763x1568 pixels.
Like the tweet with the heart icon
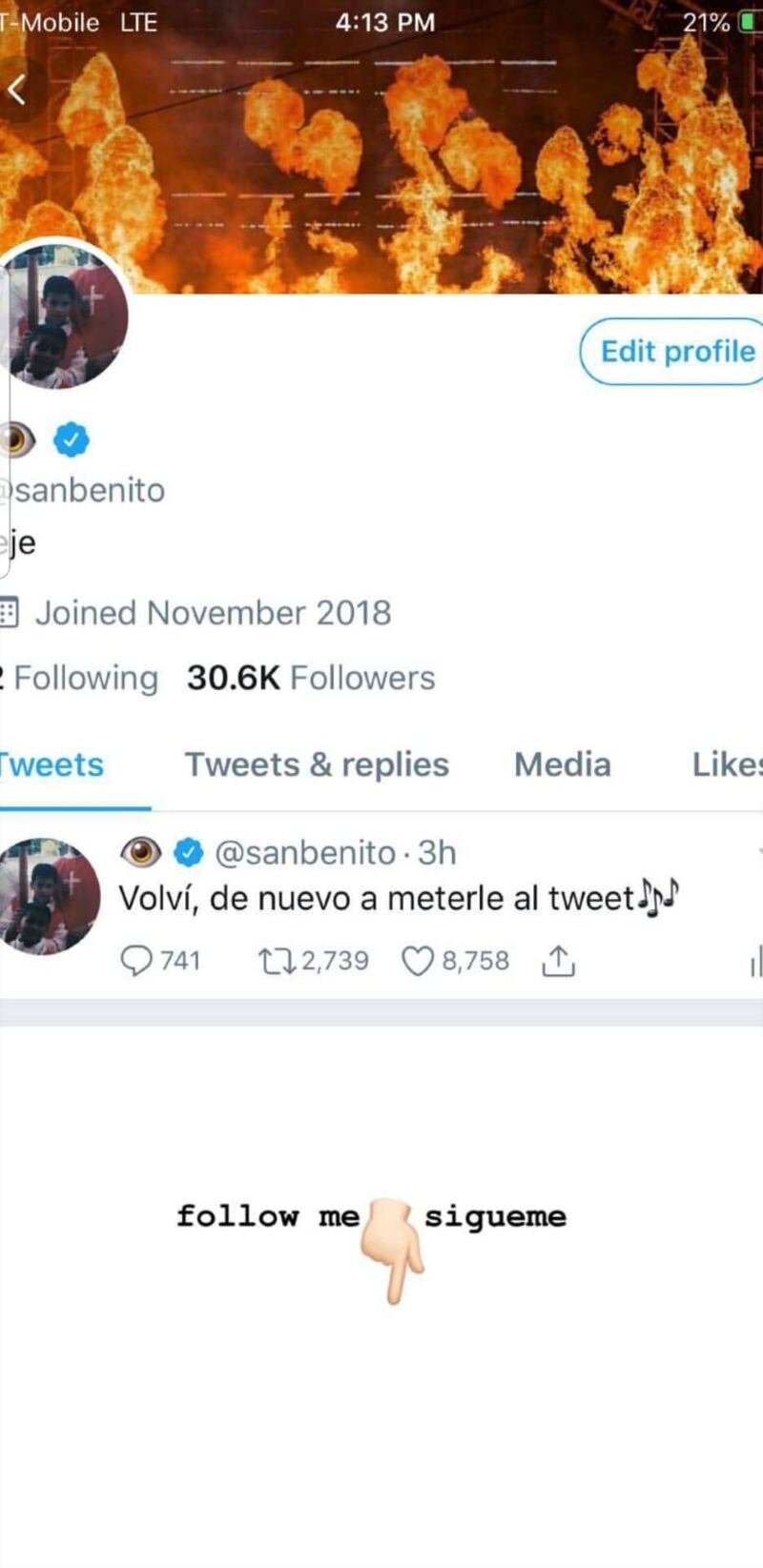[x=417, y=961]
